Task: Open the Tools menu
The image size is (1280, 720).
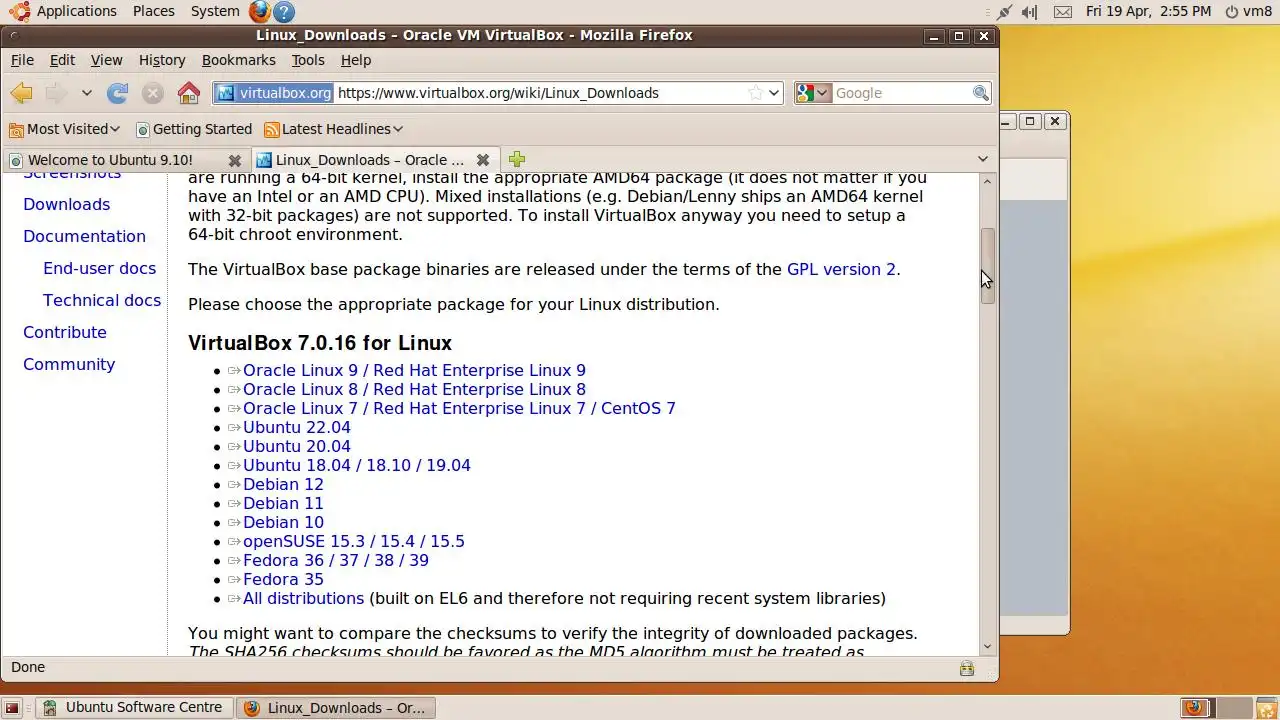Action: click(308, 60)
